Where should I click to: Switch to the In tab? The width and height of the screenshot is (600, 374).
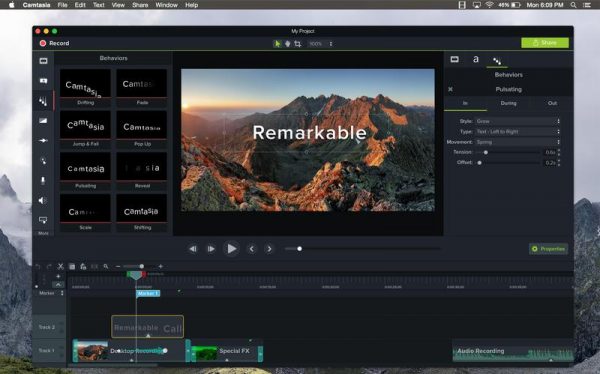coord(465,103)
